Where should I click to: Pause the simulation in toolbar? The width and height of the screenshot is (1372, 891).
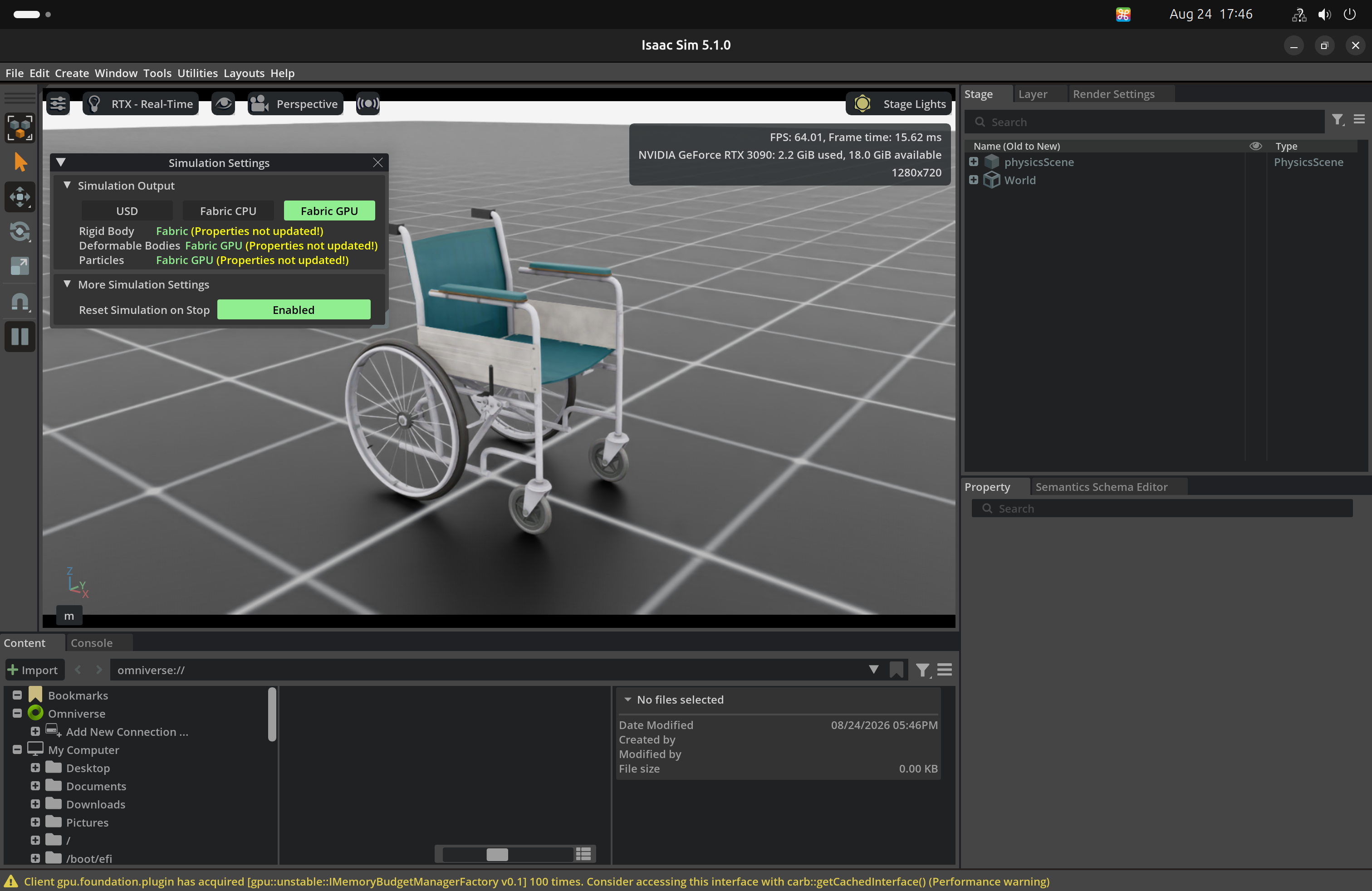coord(20,337)
